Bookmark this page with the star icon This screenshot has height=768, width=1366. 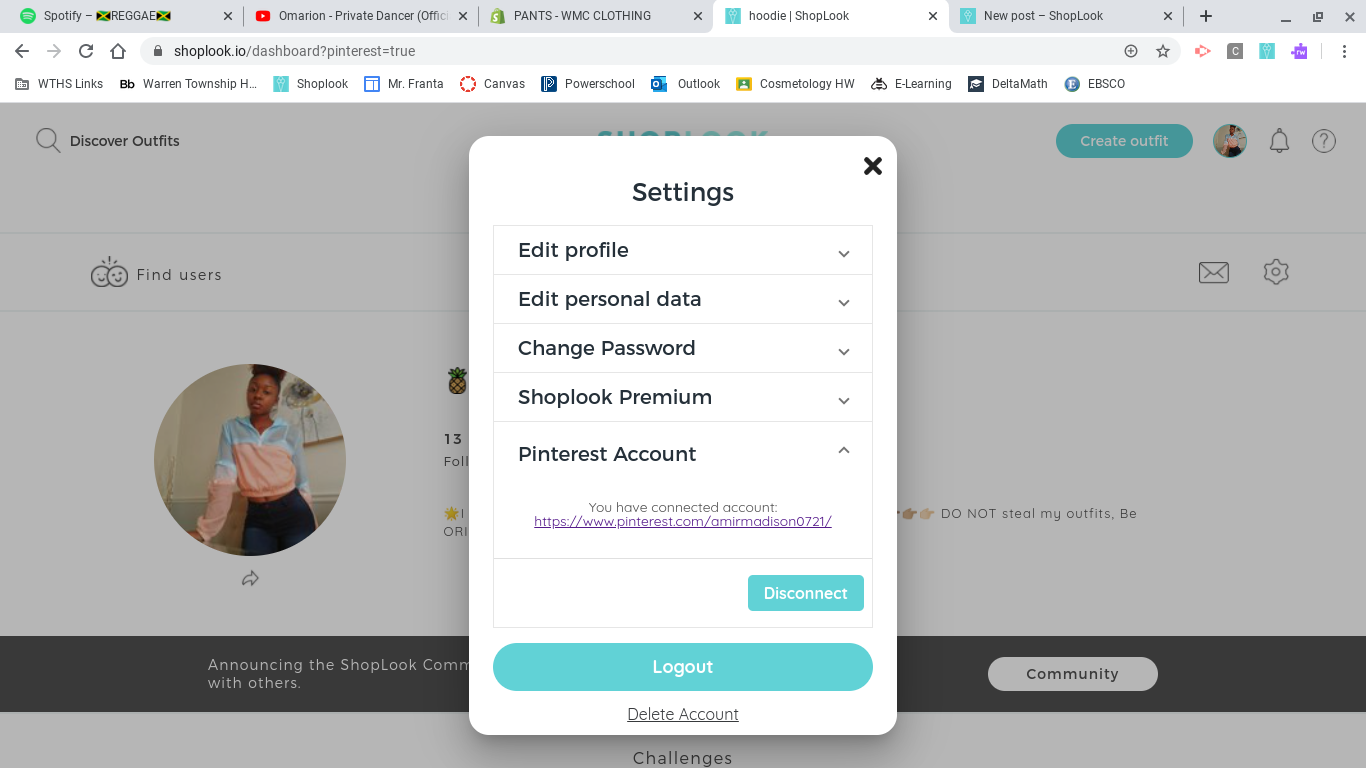point(1163,51)
